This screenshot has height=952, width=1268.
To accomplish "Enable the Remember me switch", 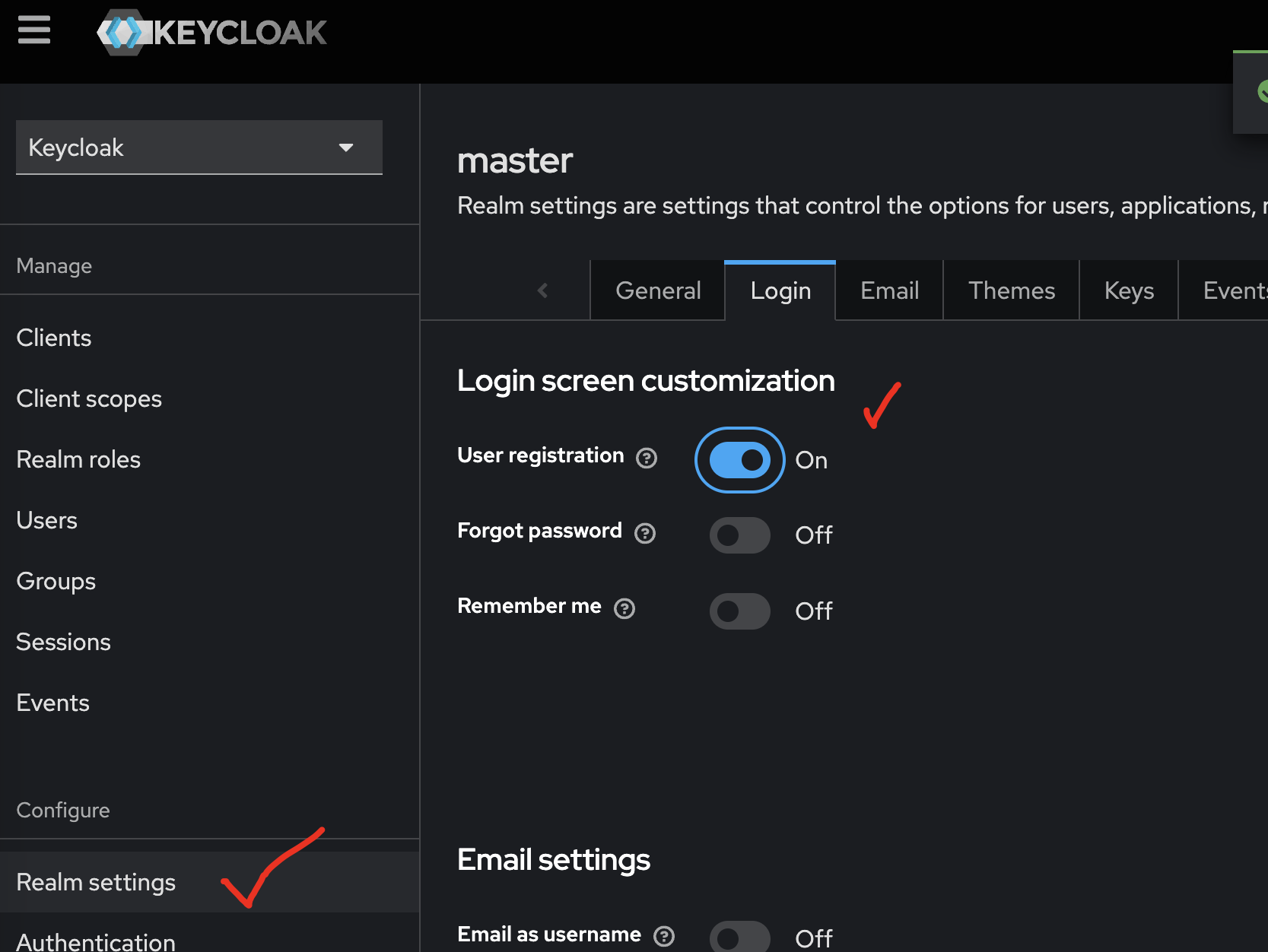I will pos(740,611).
